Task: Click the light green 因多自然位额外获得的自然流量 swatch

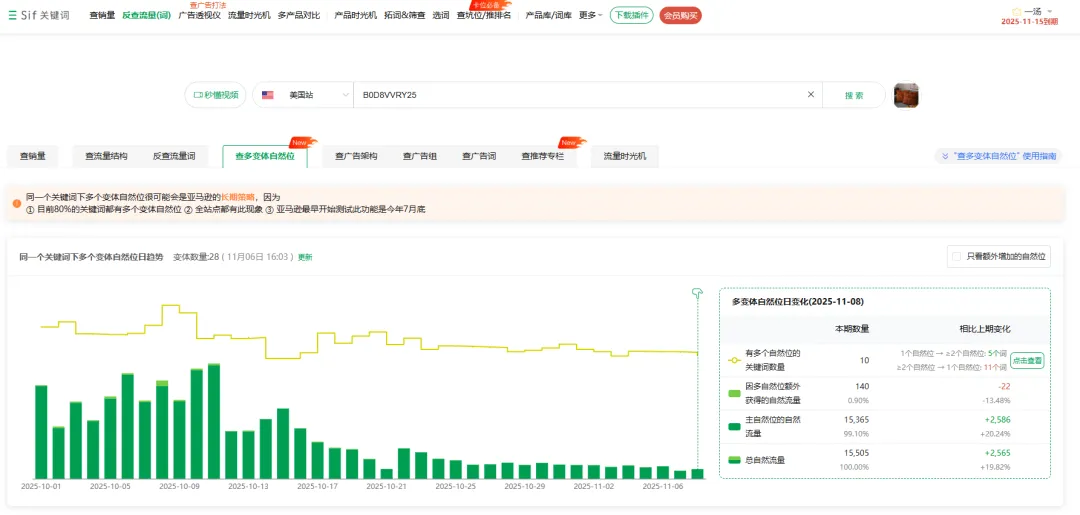Action: 735,393
